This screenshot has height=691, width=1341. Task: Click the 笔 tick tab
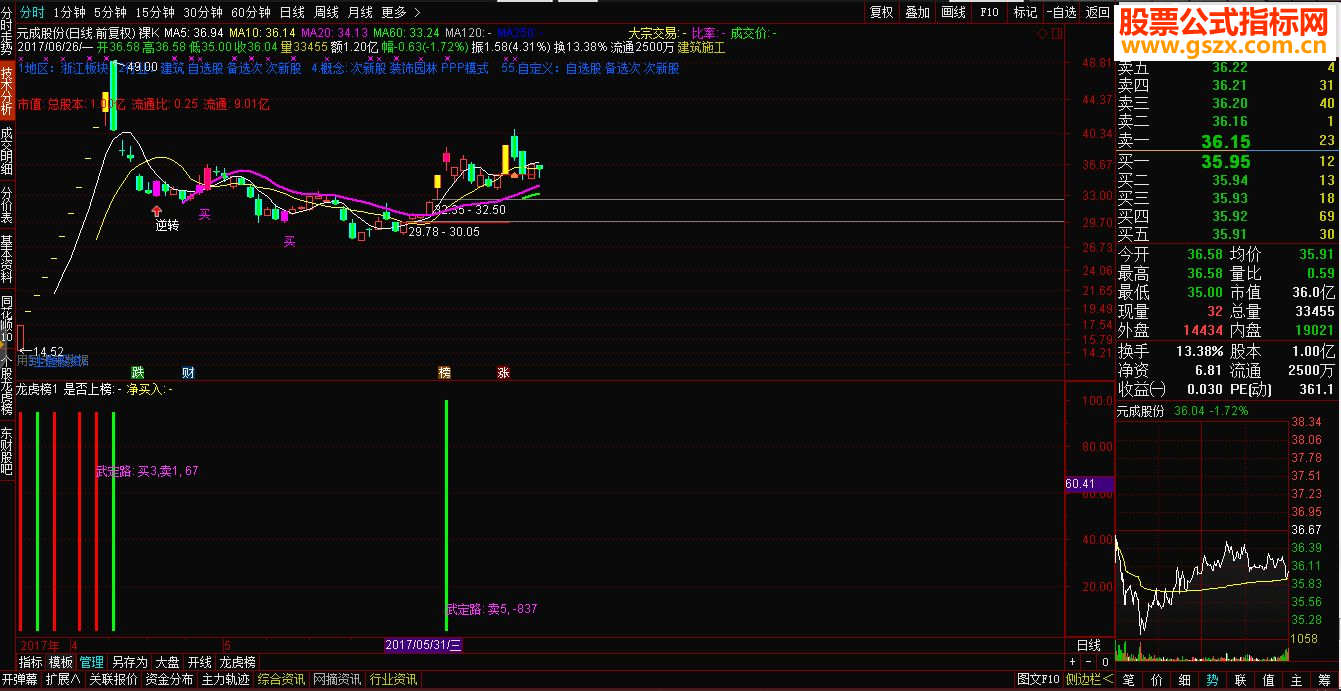tap(1128, 680)
